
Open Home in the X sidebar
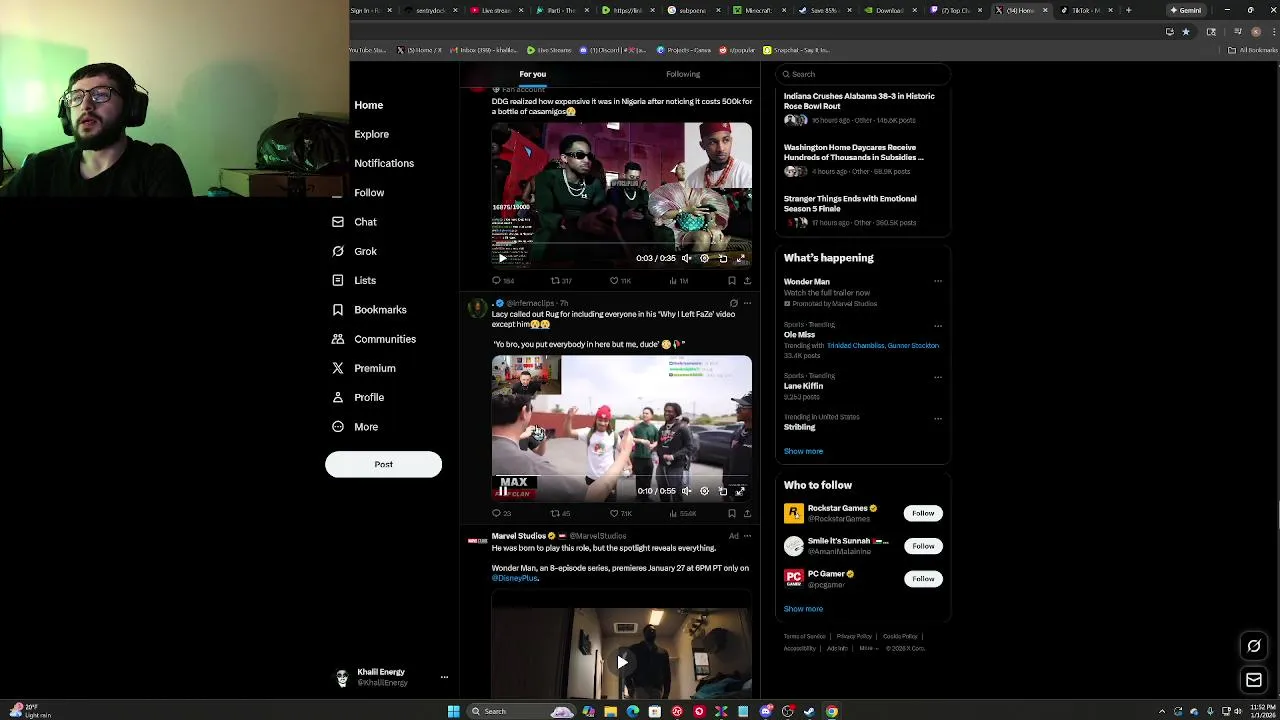point(368,105)
